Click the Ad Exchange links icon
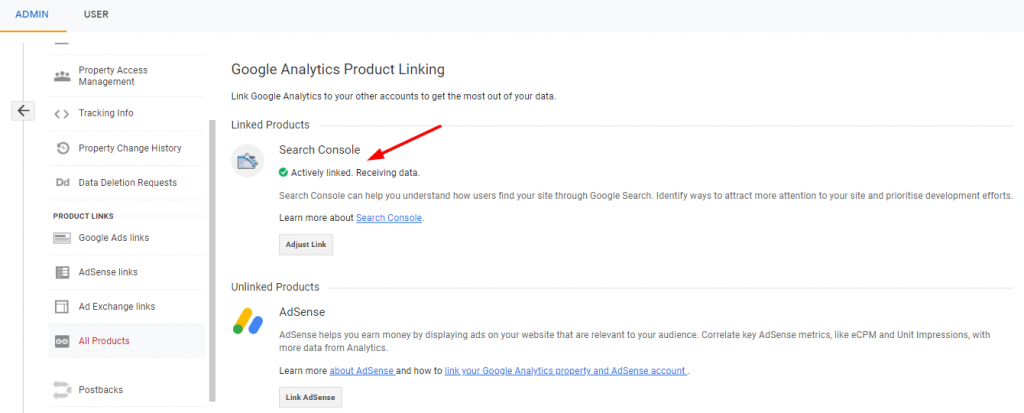Screen dimensions: 1024x413 click(62, 307)
